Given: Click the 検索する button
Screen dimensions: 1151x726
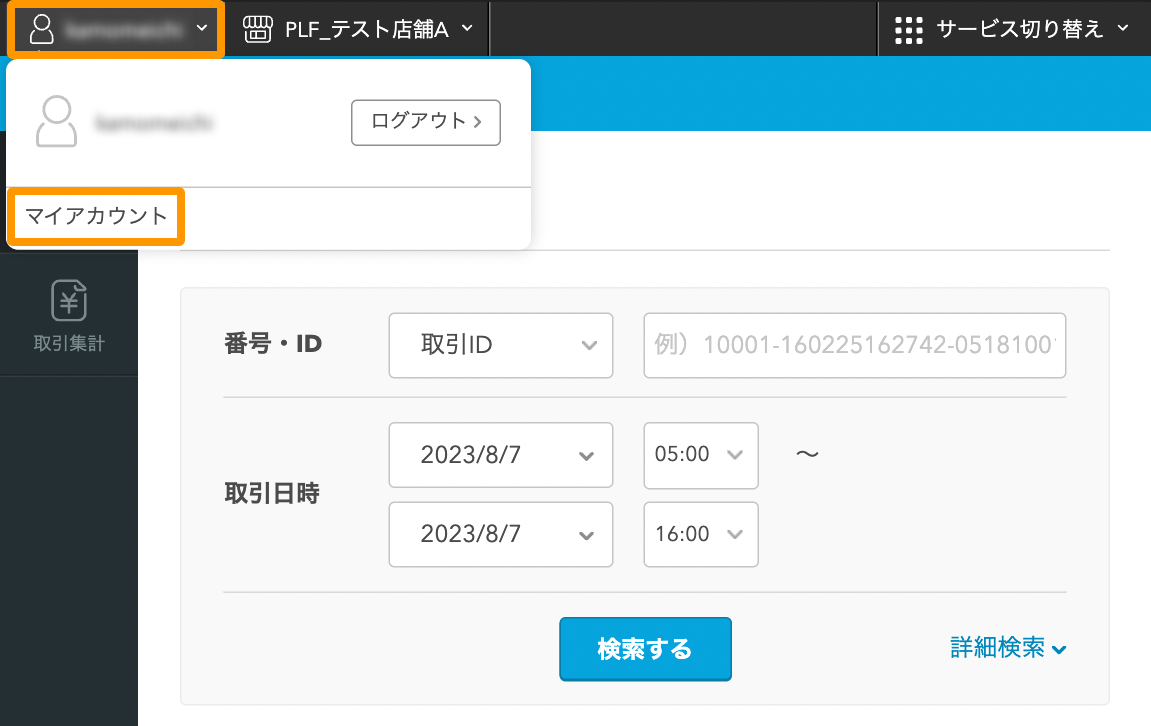Looking at the screenshot, I should coord(645,649).
